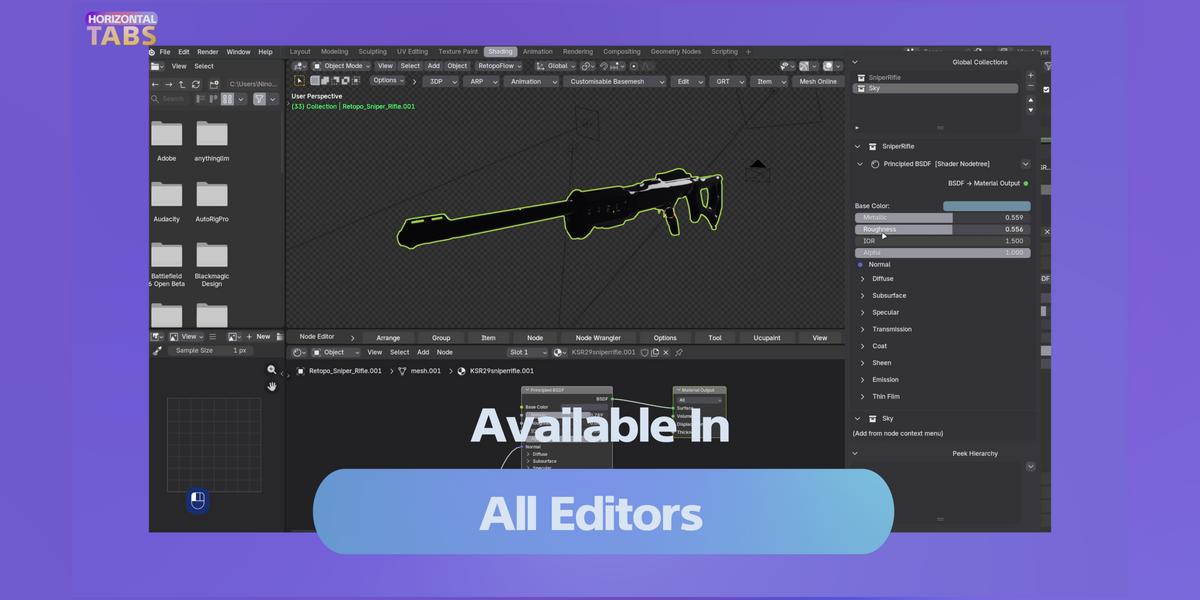Screen dimensions: 1200x600
Task: Toggle the checkbox beside the Sky collection
Action: 1046,89
